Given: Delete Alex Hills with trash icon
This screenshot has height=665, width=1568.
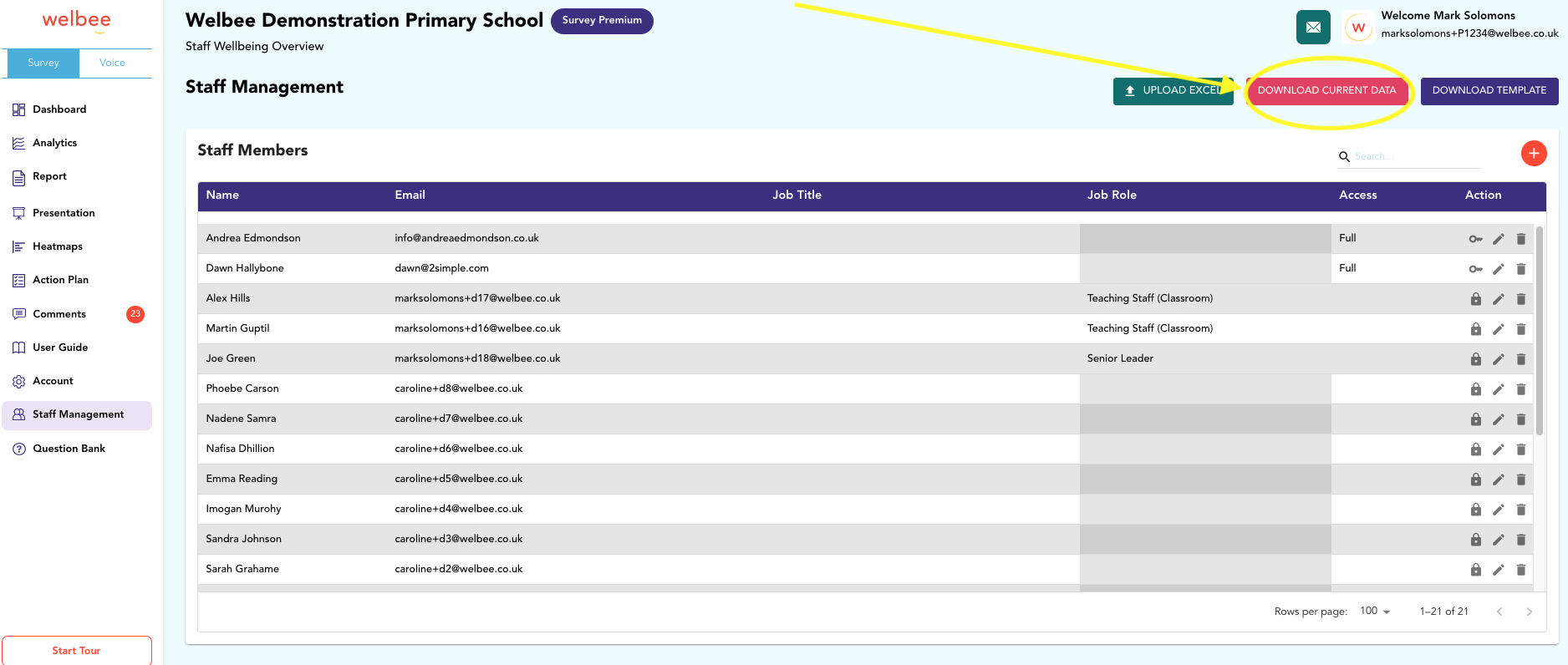Looking at the screenshot, I should coord(1521,299).
